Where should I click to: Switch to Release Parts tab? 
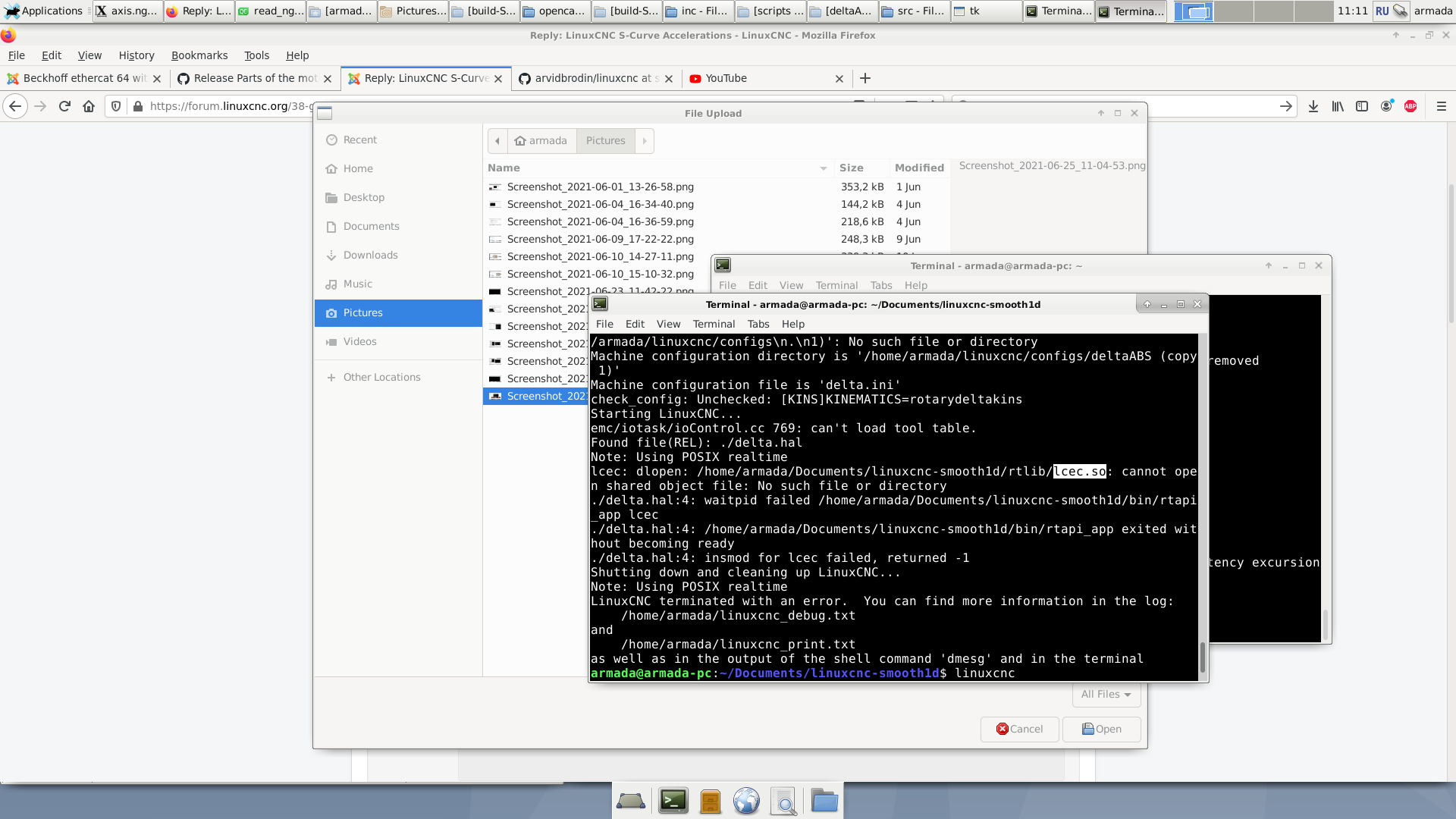click(x=255, y=79)
